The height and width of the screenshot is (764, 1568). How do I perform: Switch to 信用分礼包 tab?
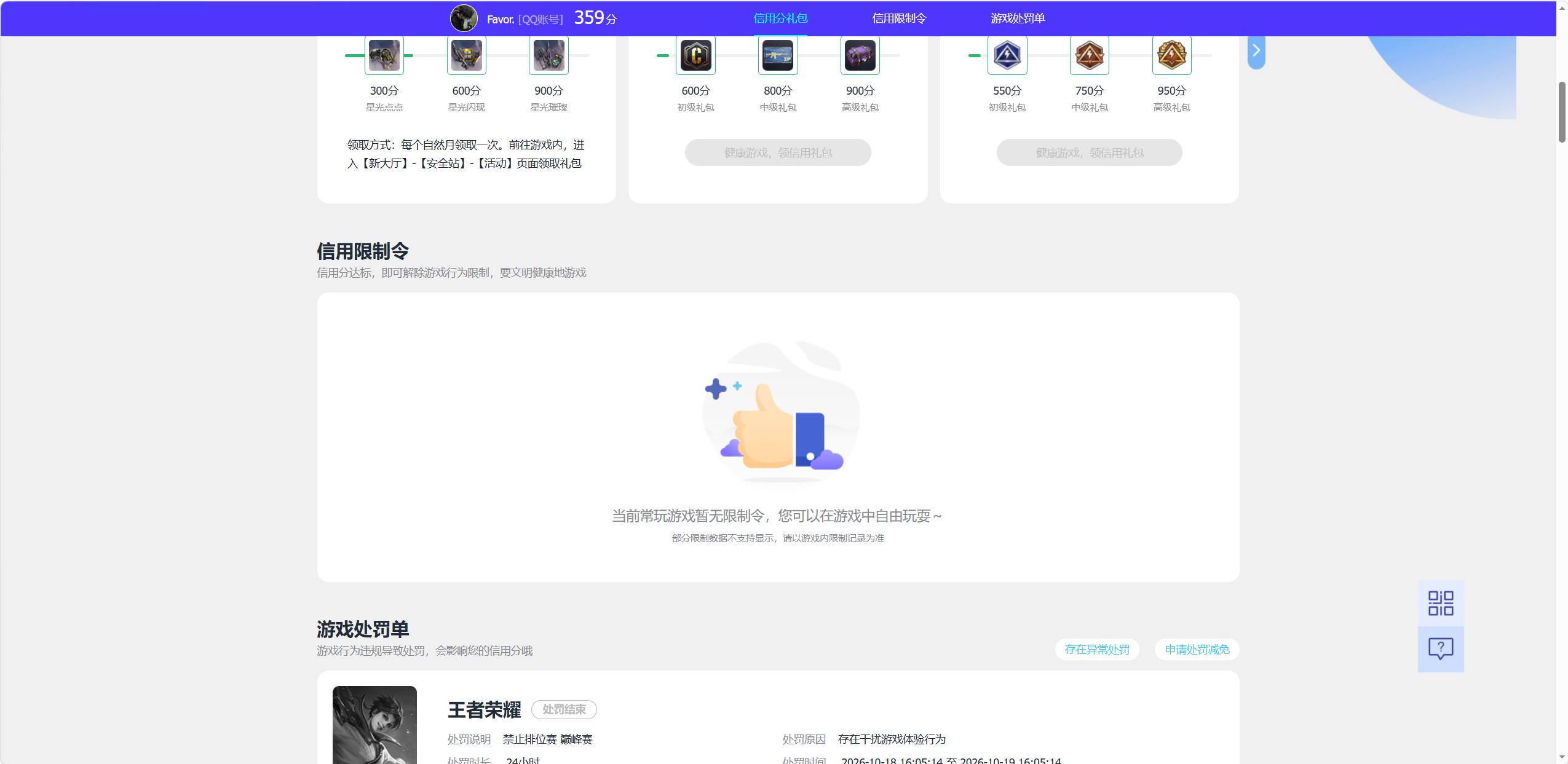pos(780,18)
